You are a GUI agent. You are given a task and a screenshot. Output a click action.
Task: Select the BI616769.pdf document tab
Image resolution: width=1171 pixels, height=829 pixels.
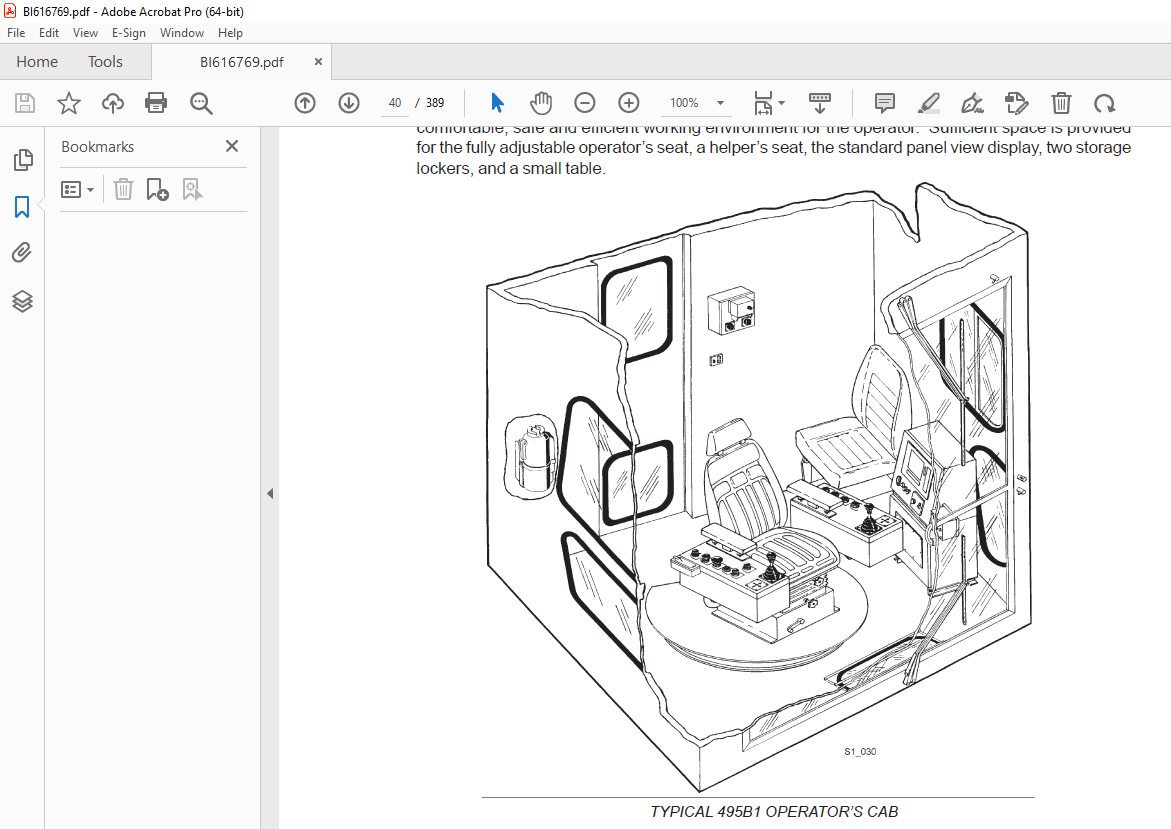click(x=241, y=62)
